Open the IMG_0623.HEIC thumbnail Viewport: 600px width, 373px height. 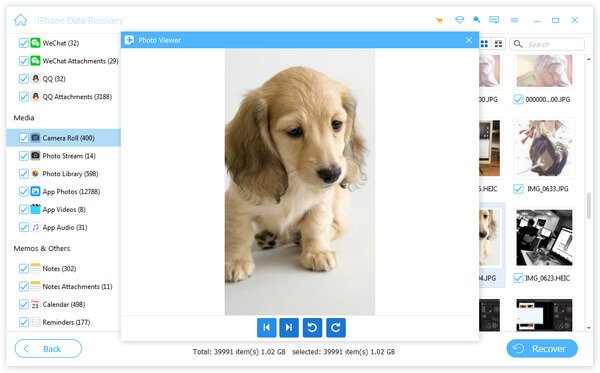(544, 238)
